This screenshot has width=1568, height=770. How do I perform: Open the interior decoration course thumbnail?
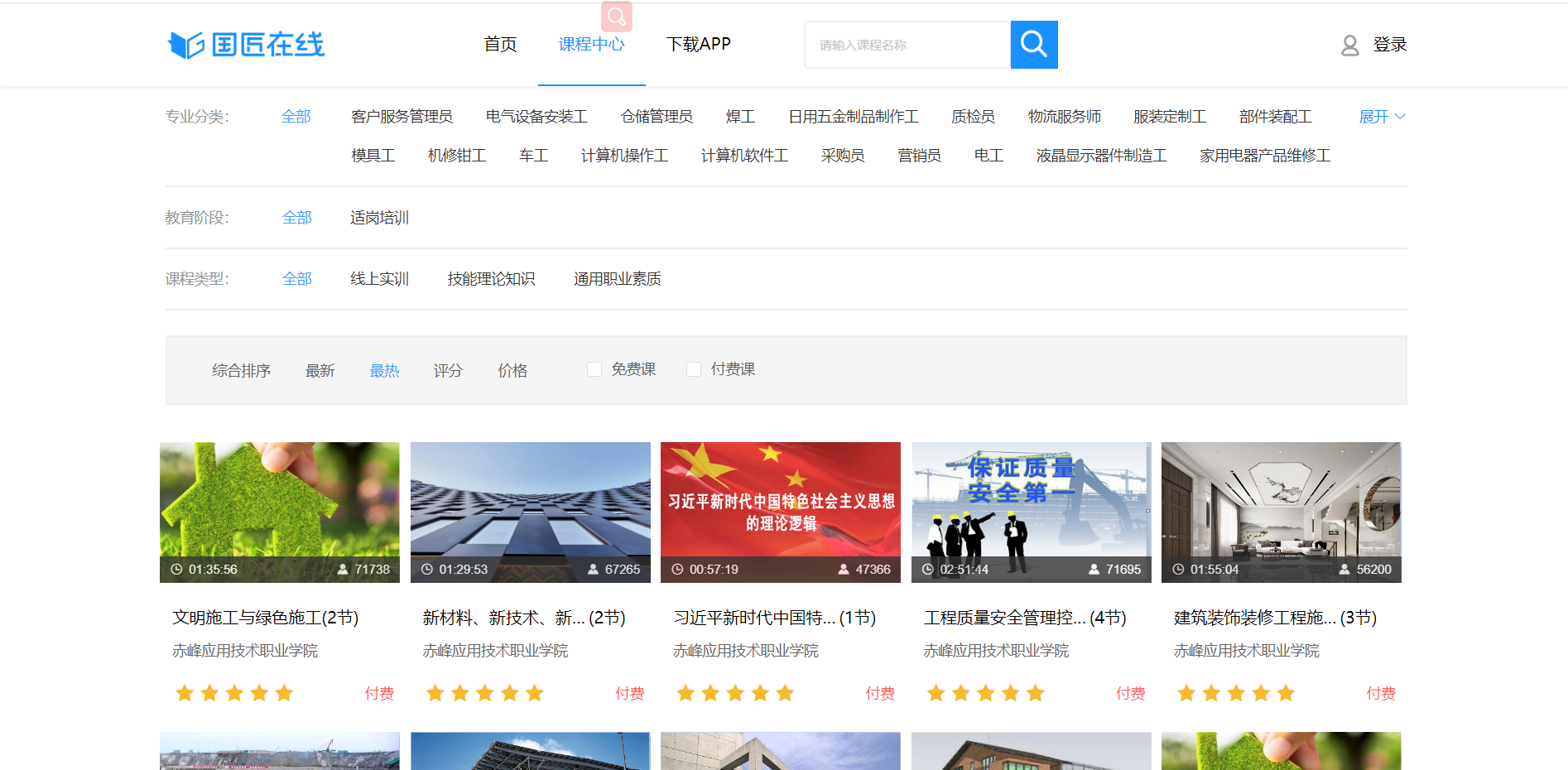1282,513
